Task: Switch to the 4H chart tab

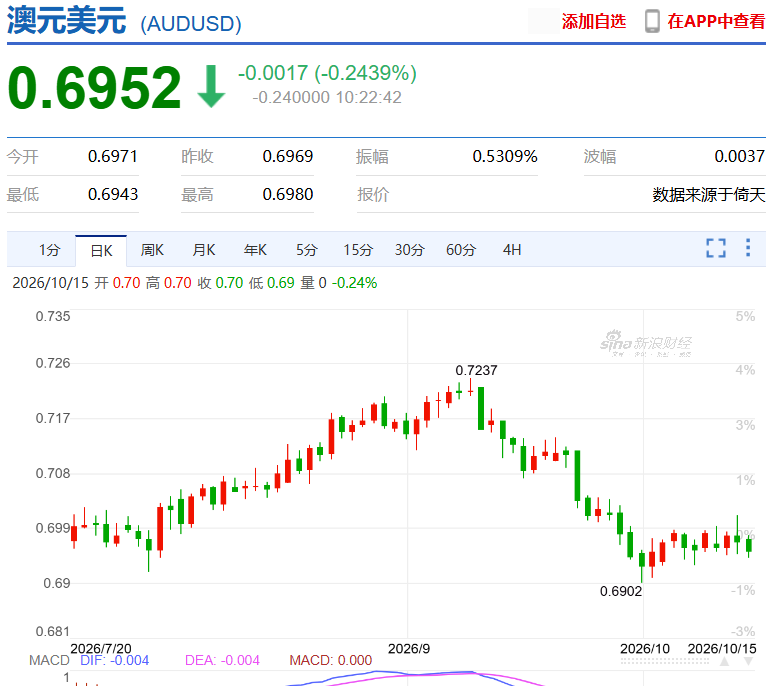Action: point(512,250)
